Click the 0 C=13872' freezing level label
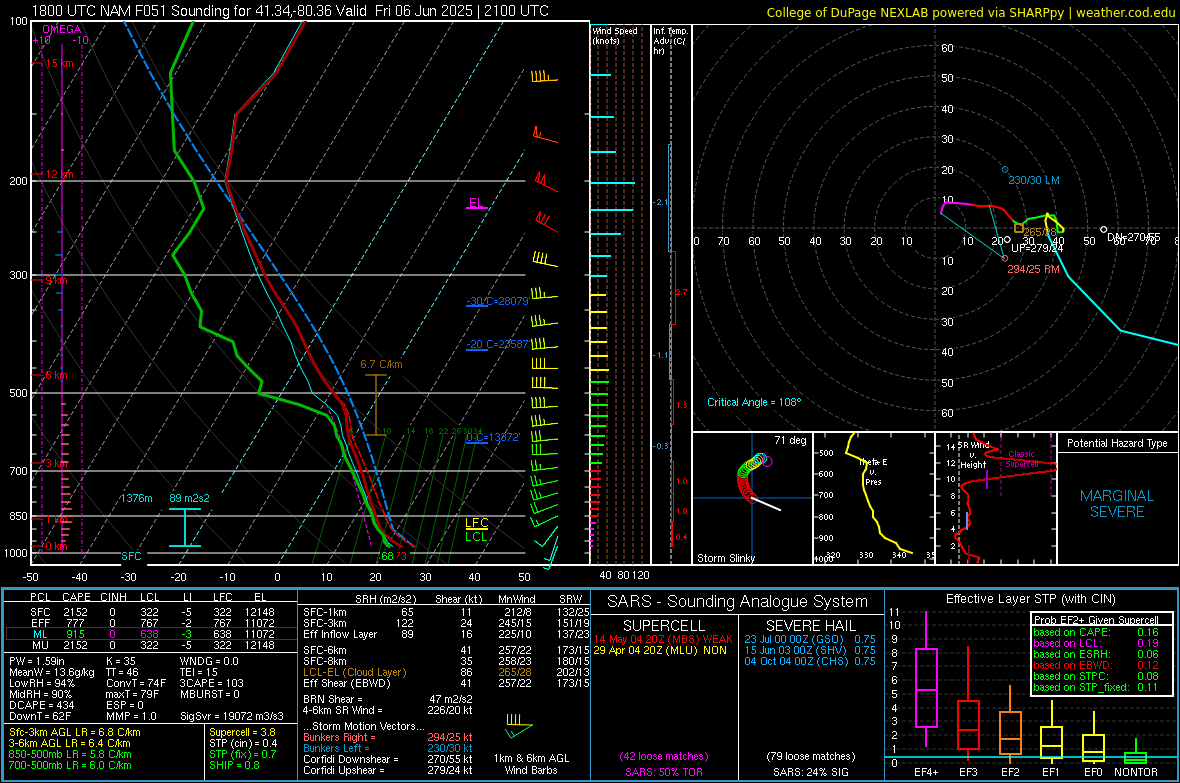The height and width of the screenshot is (783, 1180). pyautogui.click(x=493, y=437)
